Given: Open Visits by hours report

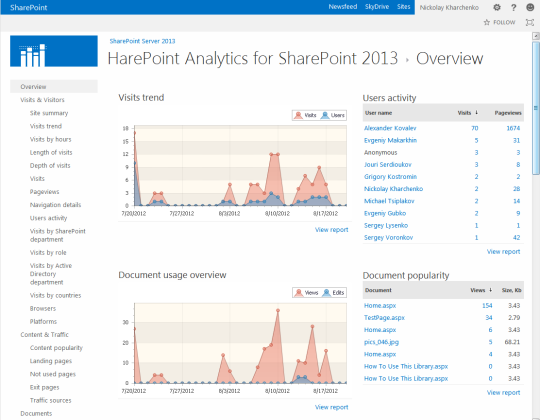Looking at the screenshot, I should click(51, 139).
